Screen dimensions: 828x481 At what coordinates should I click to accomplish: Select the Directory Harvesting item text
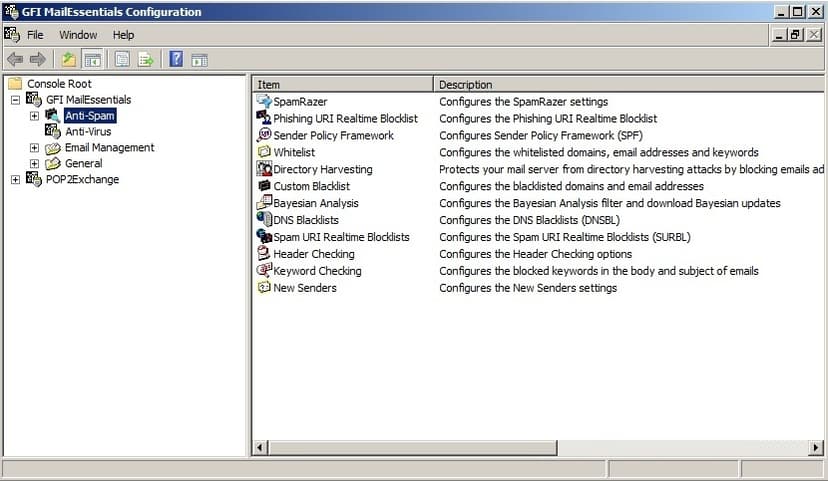(x=323, y=169)
